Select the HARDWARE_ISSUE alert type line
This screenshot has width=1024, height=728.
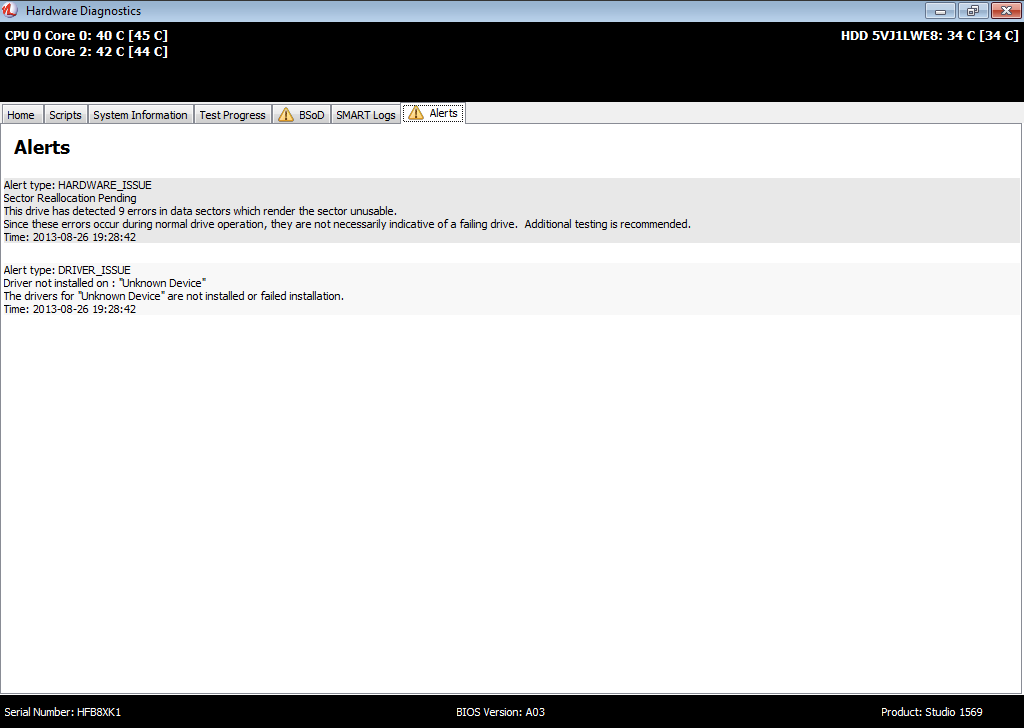[x=78, y=185]
